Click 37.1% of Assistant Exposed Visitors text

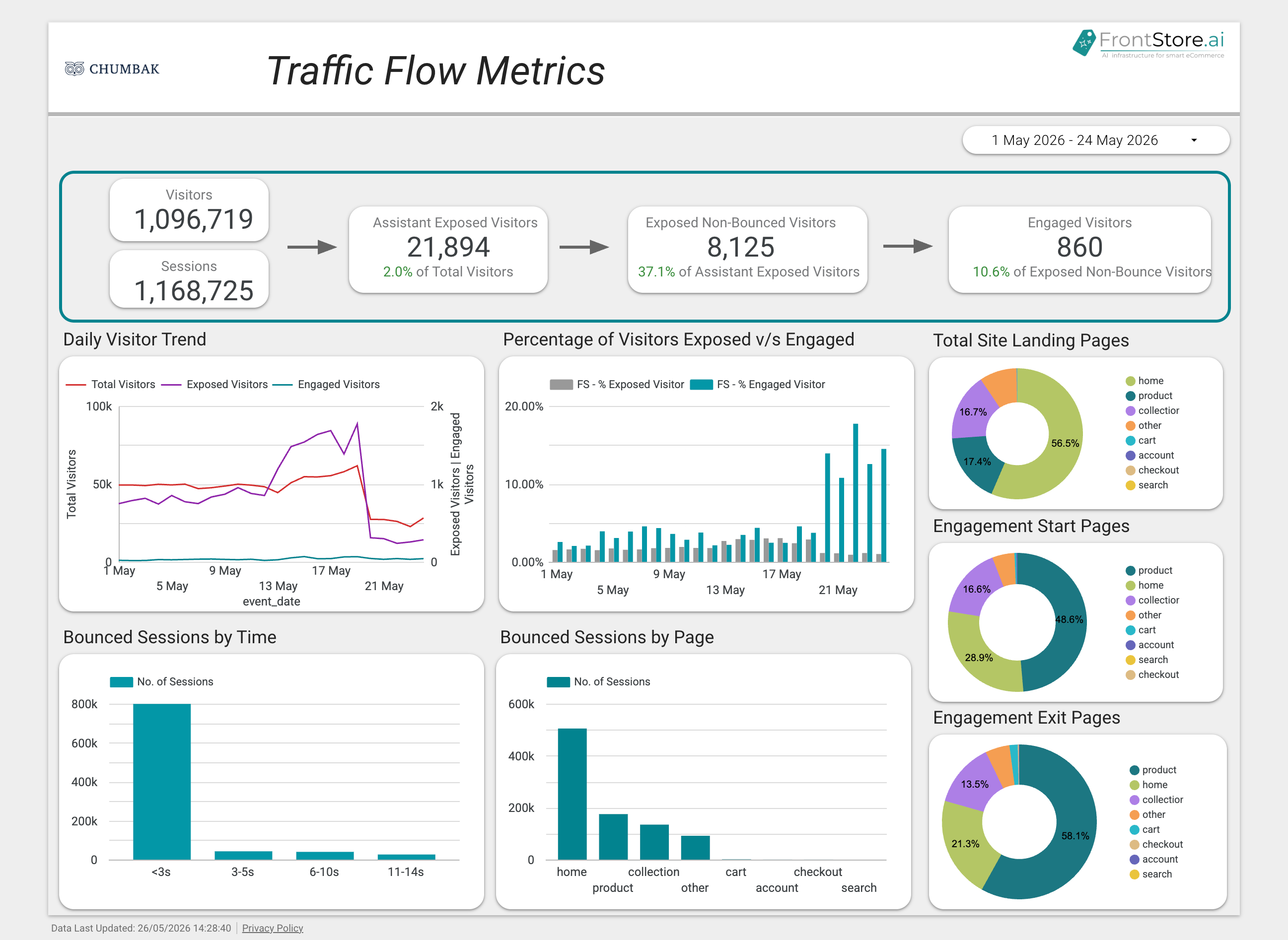point(748,272)
